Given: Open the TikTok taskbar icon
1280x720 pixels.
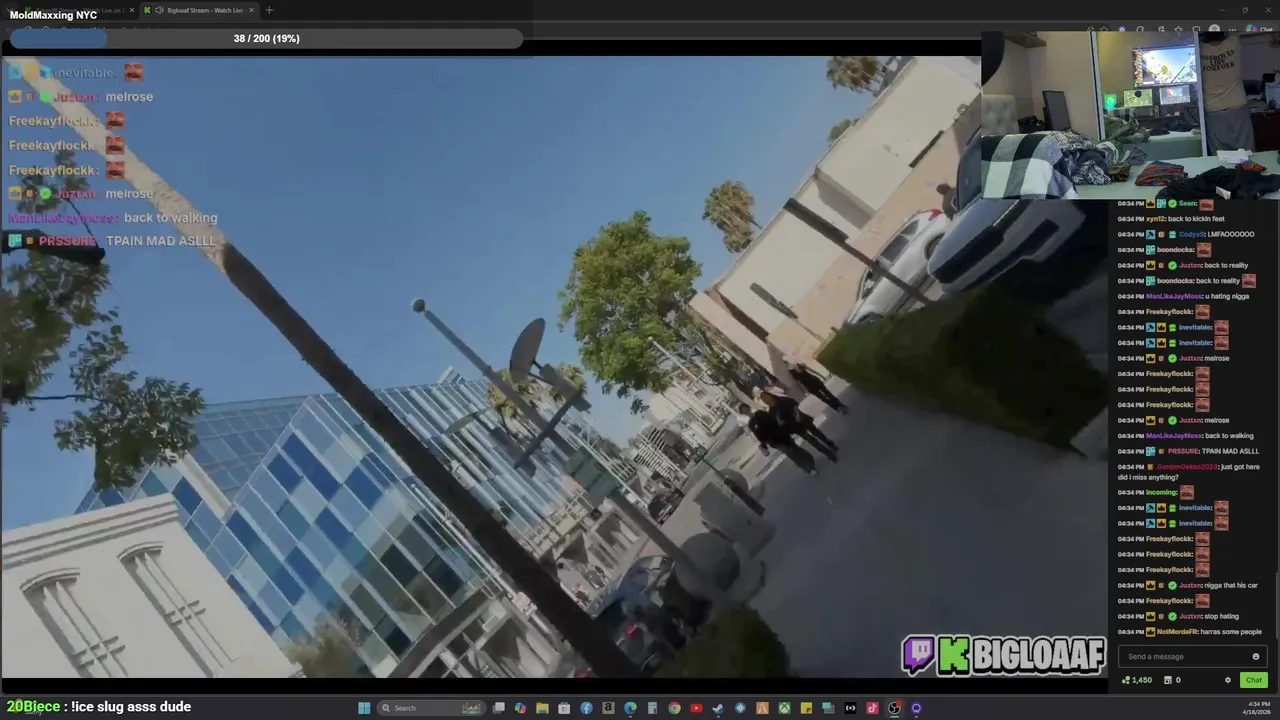Looking at the screenshot, I should pos(872,708).
